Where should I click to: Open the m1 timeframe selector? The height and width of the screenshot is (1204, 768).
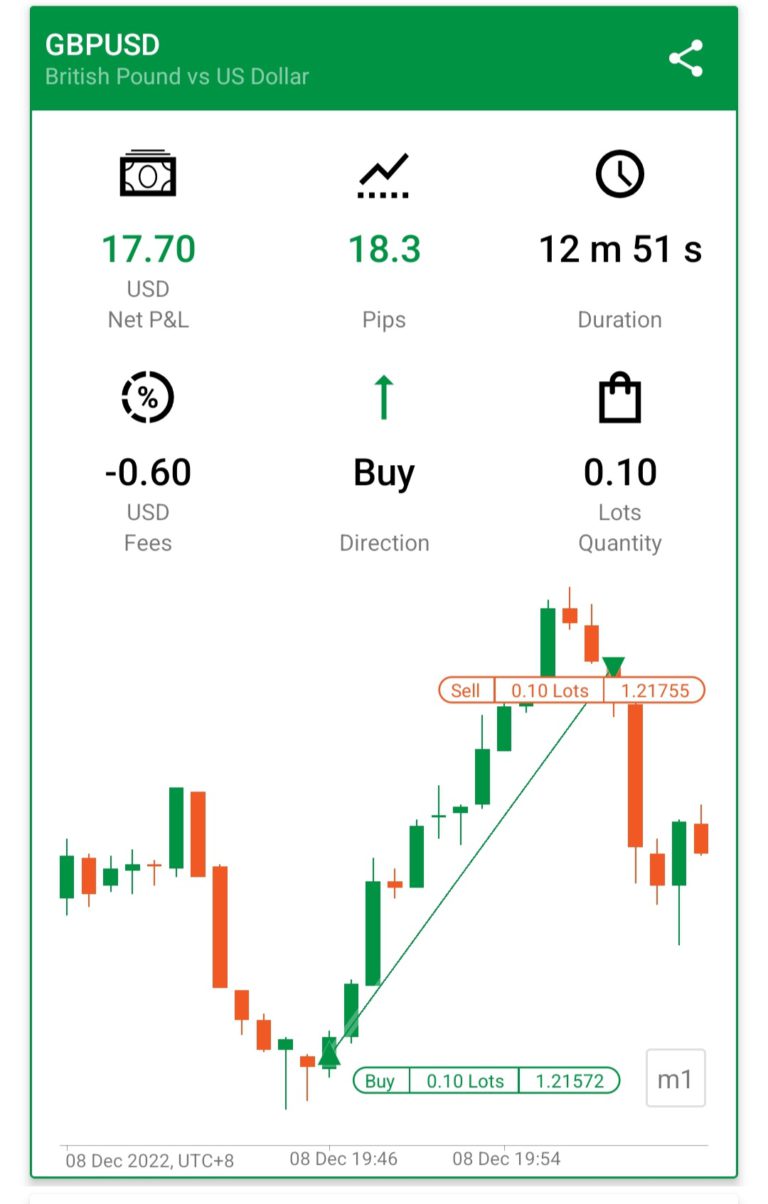[676, 1079]
